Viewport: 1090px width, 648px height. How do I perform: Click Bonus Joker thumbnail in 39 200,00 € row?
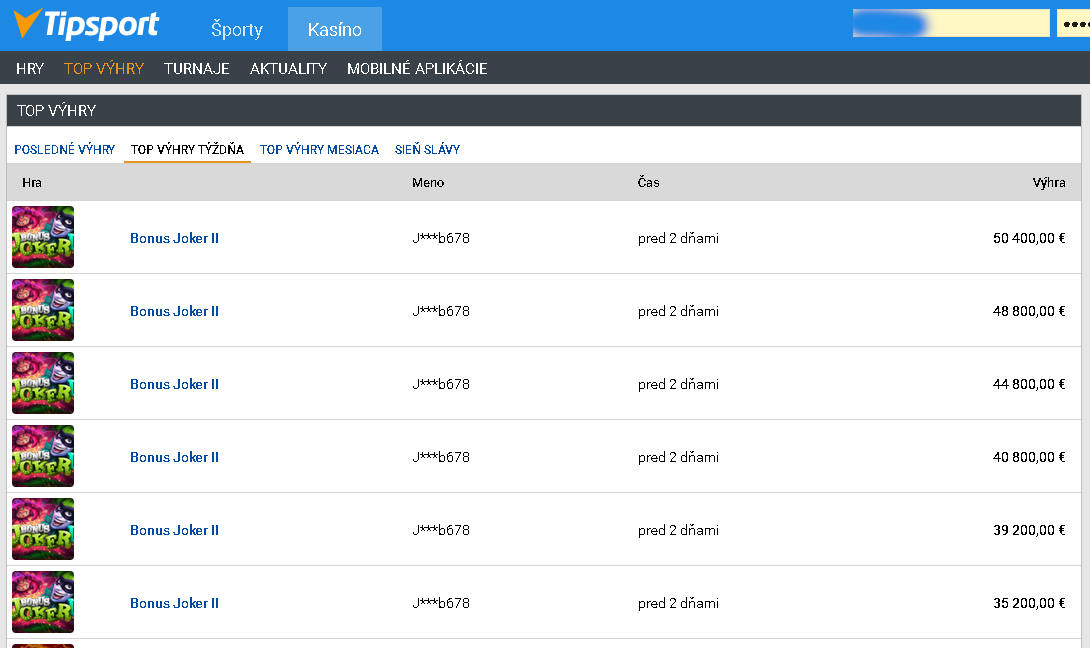[x=43, y=529]
